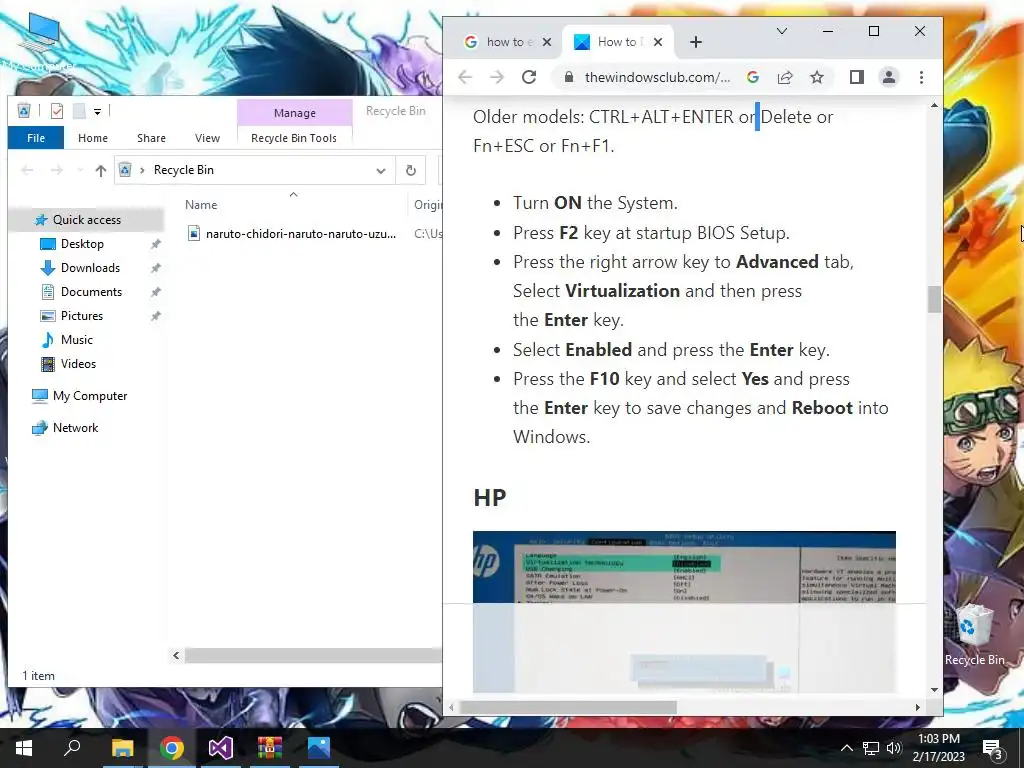Open the Chrome tab search dropdown
The image size is (1024, 768).
point(782,31)
